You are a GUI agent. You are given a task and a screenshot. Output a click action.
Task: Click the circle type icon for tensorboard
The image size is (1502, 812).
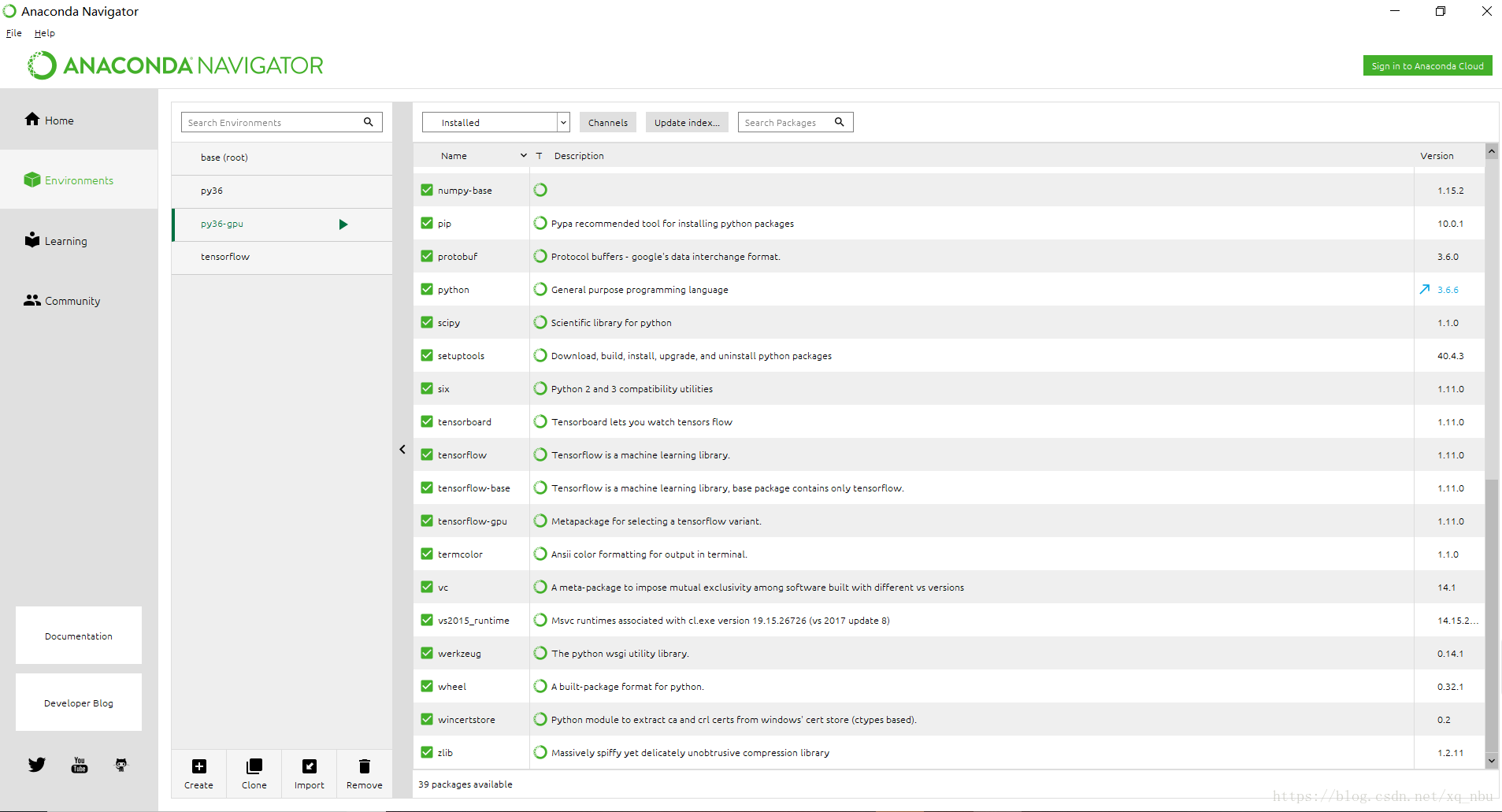click(540, 421)
